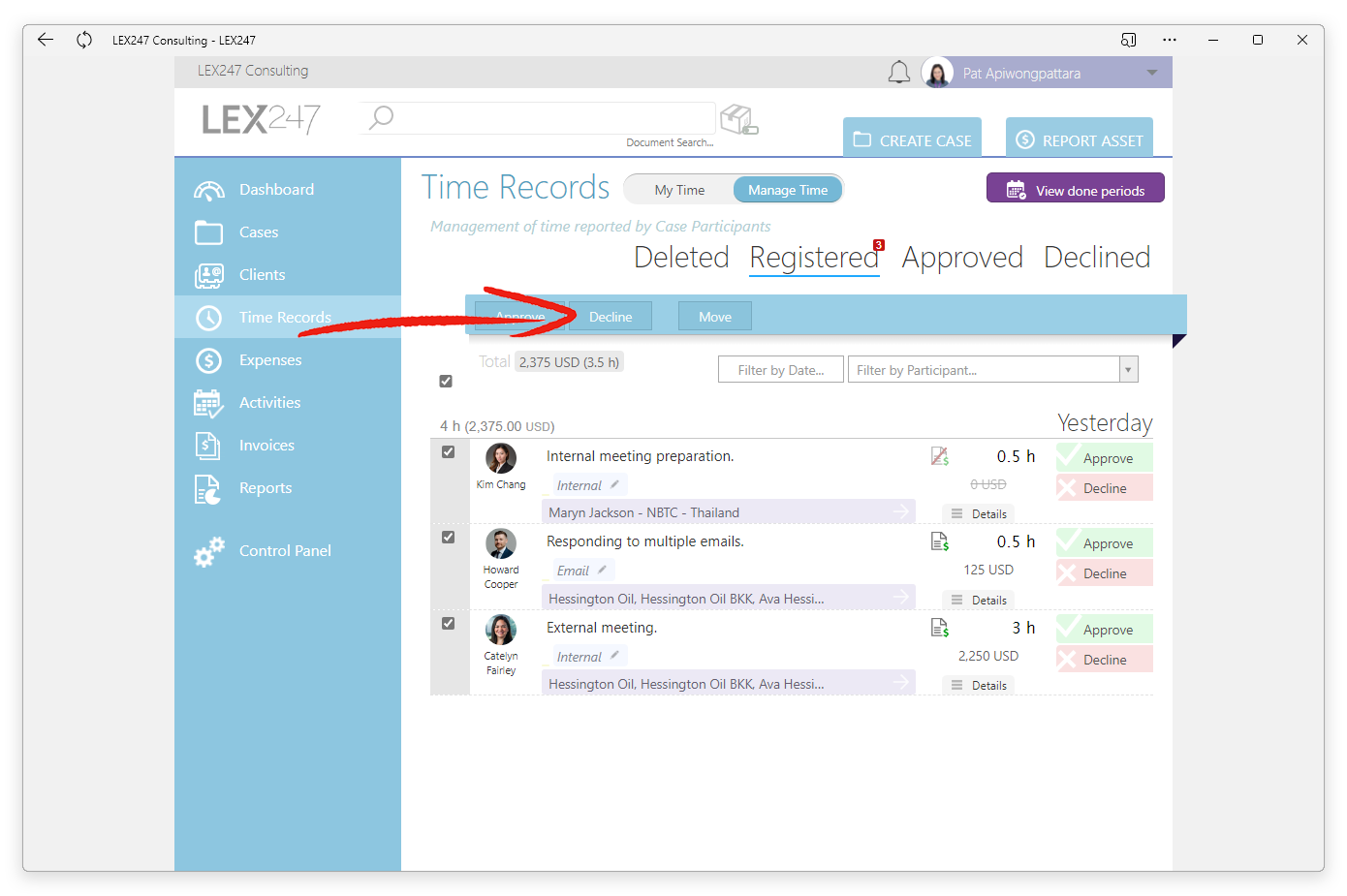The width and height of the screenshot is (1347, 896).
Task: Click View done periods button
Action: pyautogui.click(x=1076, y=189)
